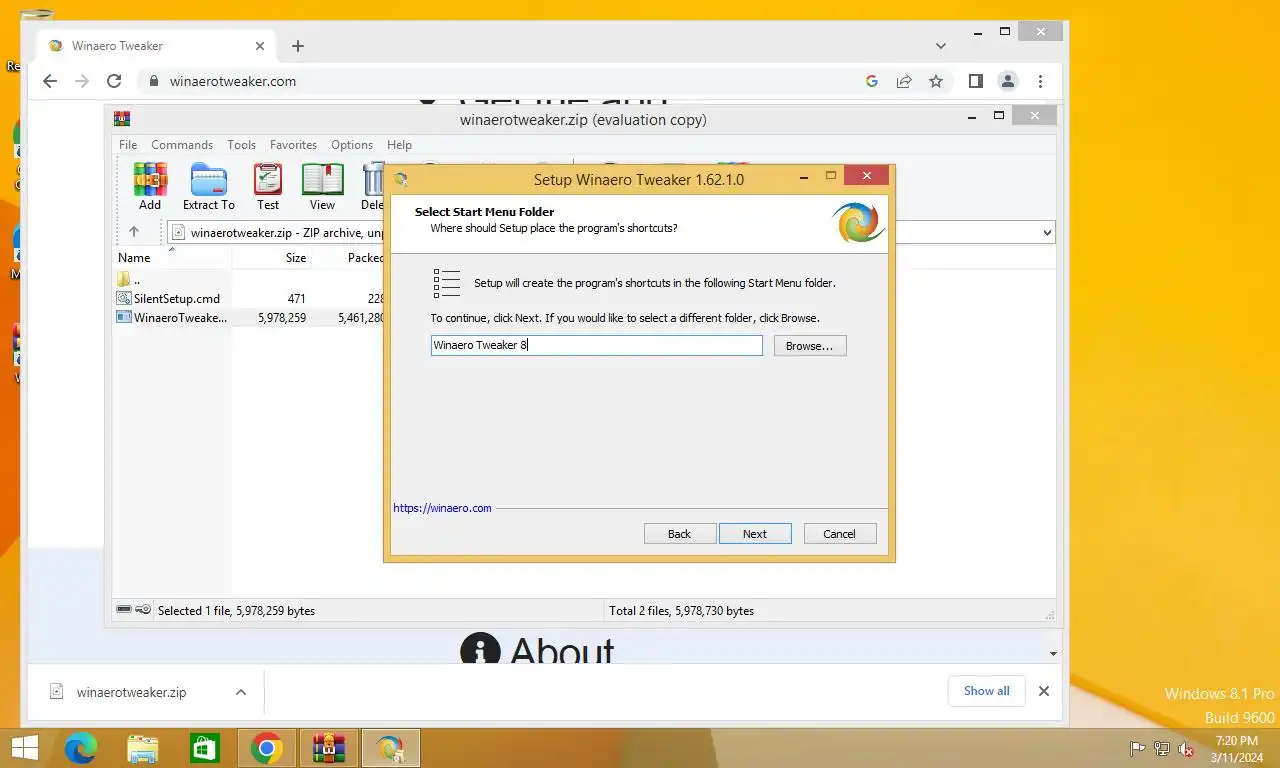Open File Explorer from taskbar
This screenshot has width=1280, height=768.
click(143, 748)
